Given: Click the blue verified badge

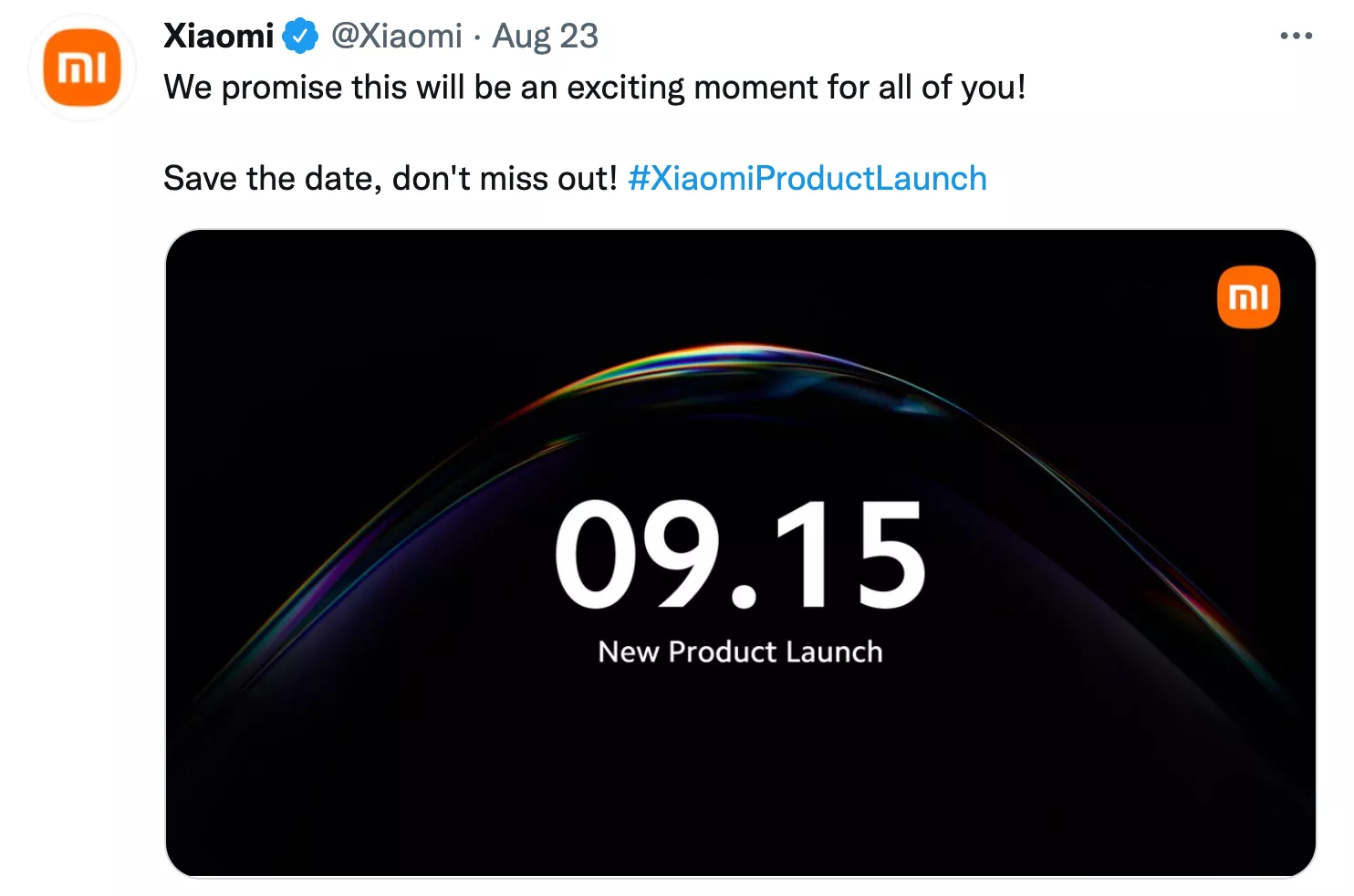Looking at the screenshot, I should [299, 36].
